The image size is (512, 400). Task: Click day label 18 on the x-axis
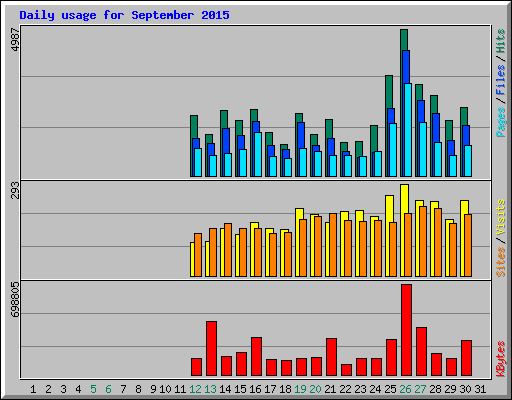click(286, 389)
